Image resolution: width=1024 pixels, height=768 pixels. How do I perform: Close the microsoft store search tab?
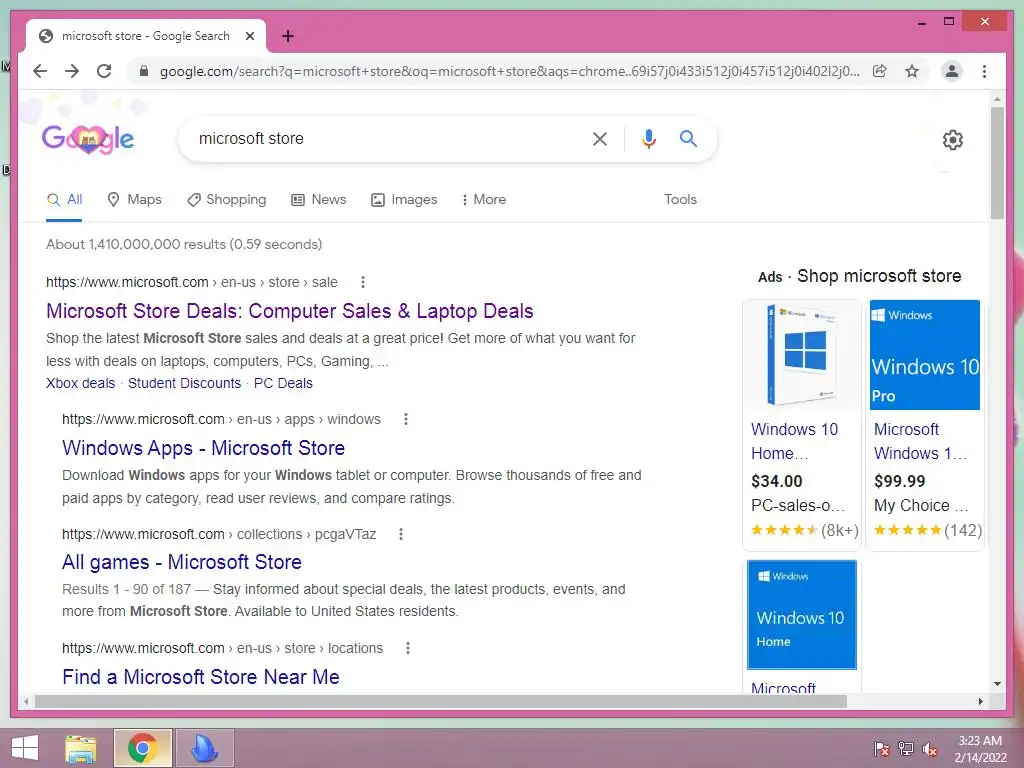click(249, 36)
